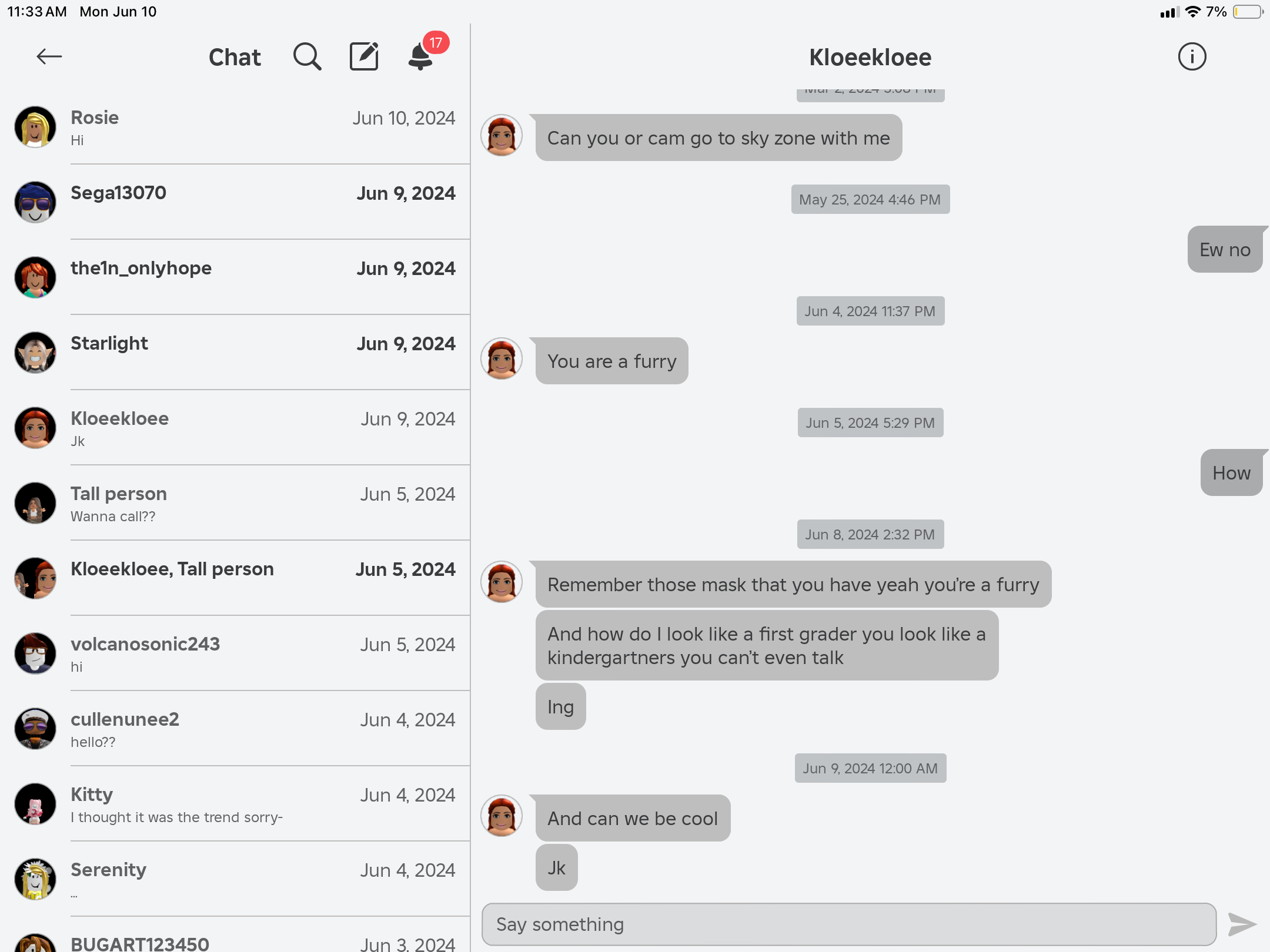The height and width of the screenshot is (952, 1270).
Task: Tap the Kloeekloee title header
Action: 870,57
